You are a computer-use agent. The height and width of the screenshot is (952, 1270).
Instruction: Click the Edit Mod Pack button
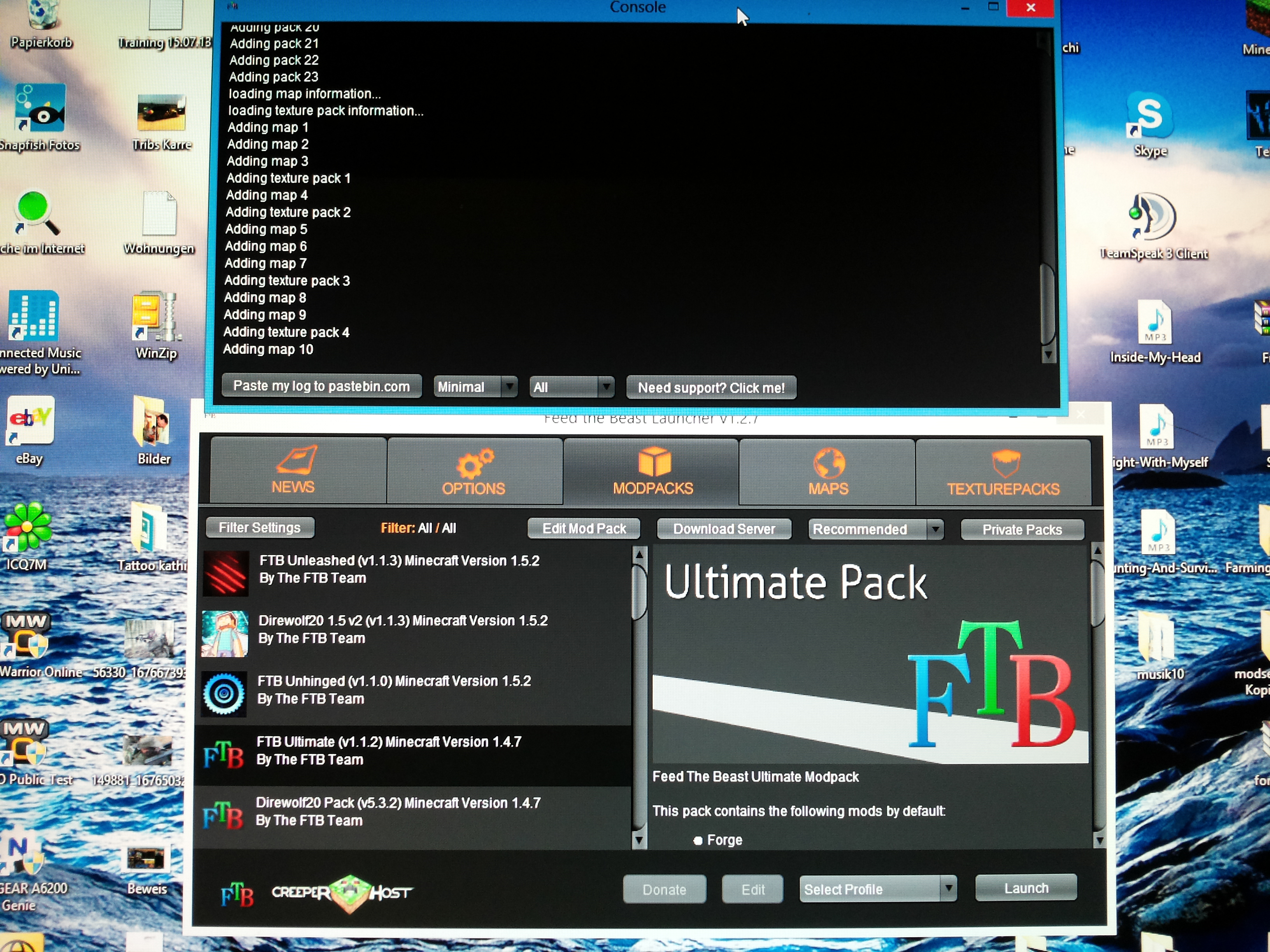pos(584,528)
